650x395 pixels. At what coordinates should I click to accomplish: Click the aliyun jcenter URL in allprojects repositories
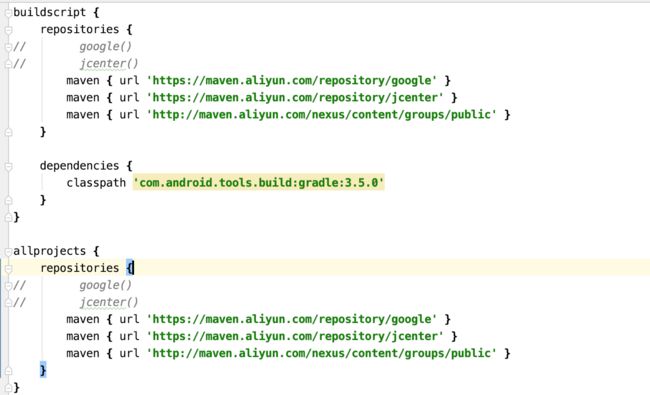[x=295, y=336]
